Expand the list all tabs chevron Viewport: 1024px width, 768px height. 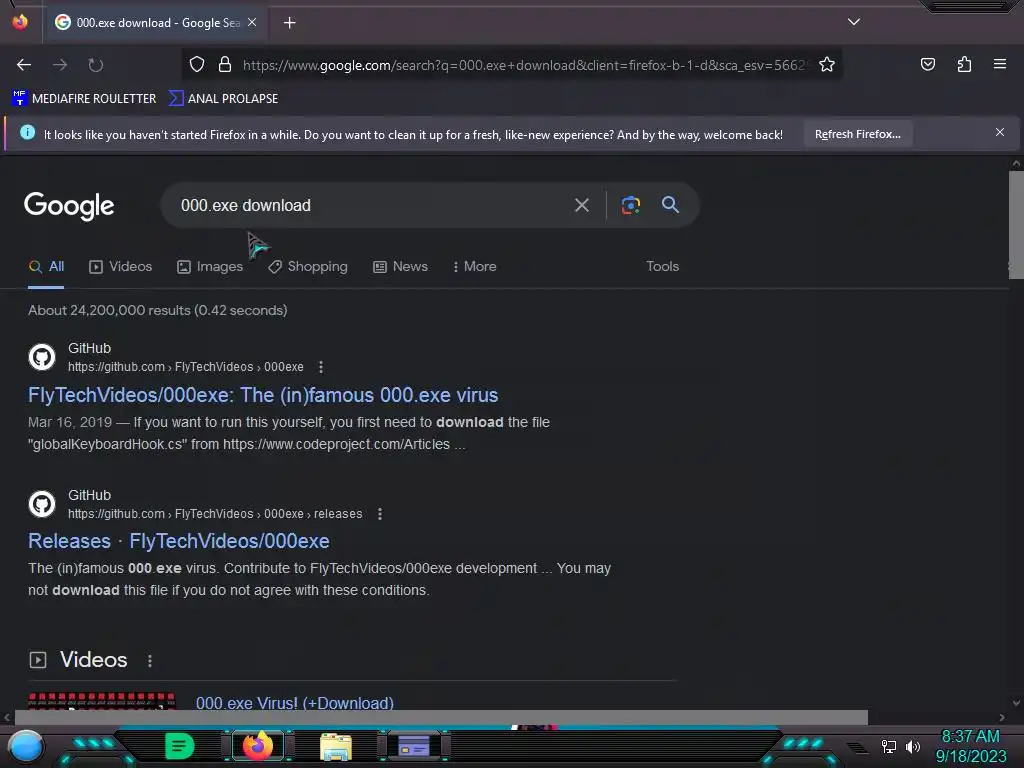click(854, 22)
